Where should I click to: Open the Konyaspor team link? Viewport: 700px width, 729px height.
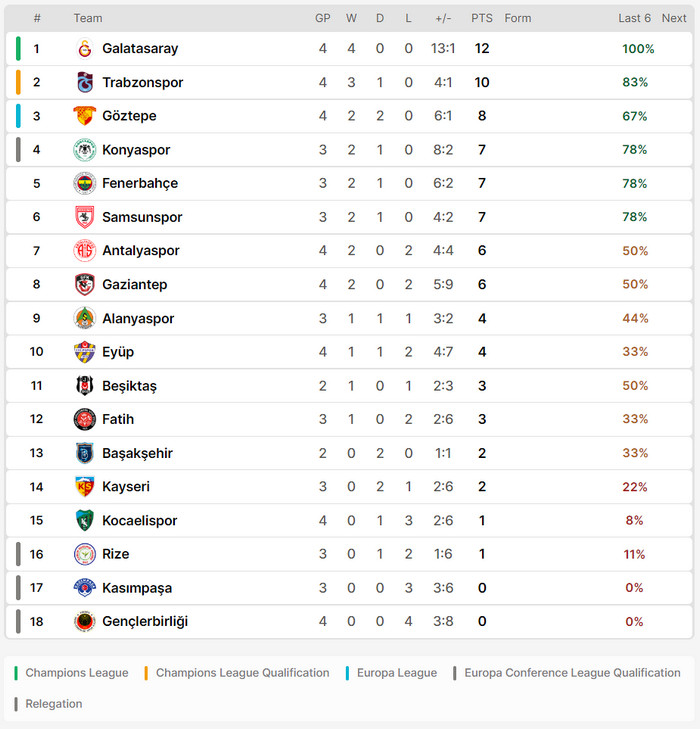[136, 150]
